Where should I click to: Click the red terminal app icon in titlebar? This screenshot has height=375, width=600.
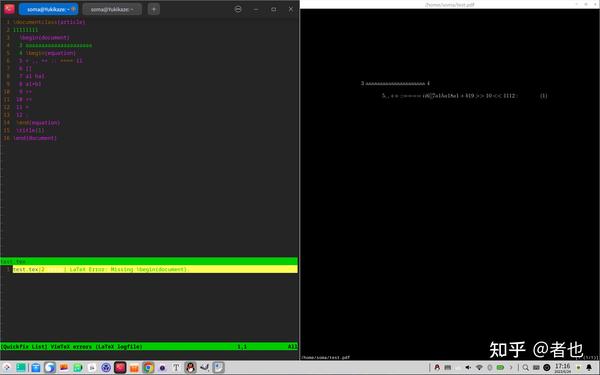tap(9, 9)
